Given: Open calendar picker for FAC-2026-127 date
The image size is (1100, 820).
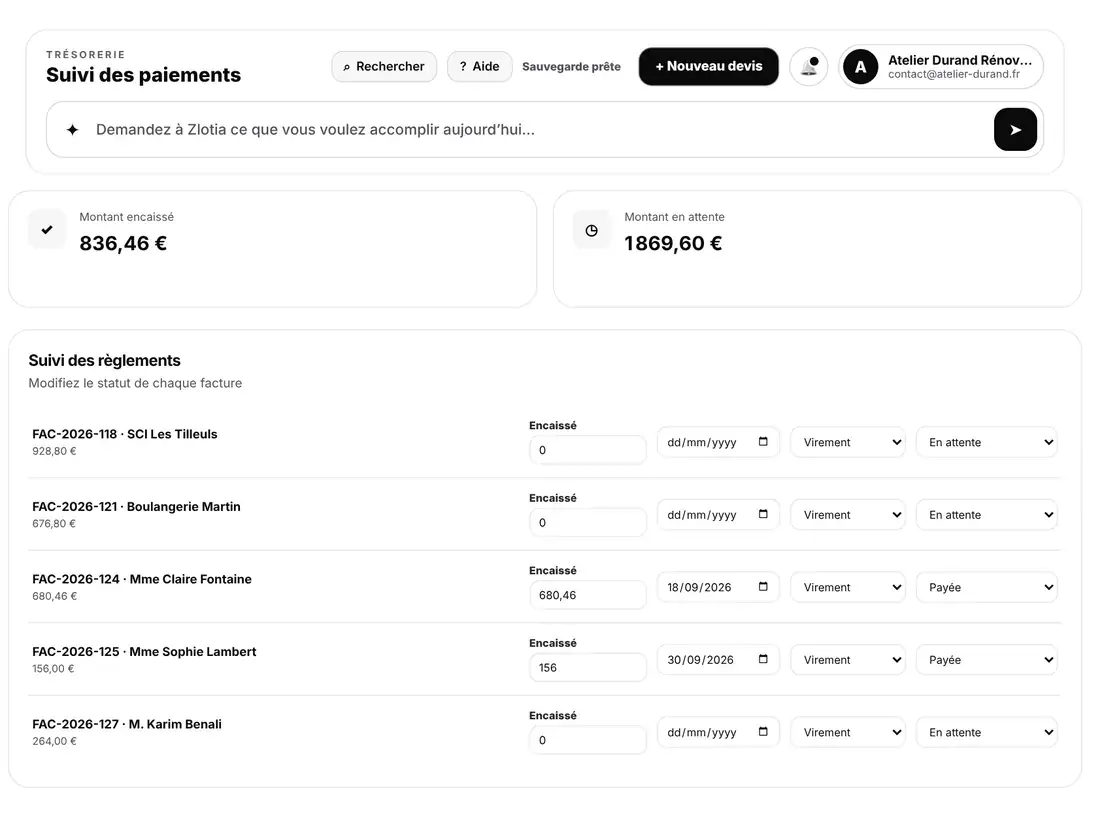Looking at the screenshot, I should tap(763, 732).
